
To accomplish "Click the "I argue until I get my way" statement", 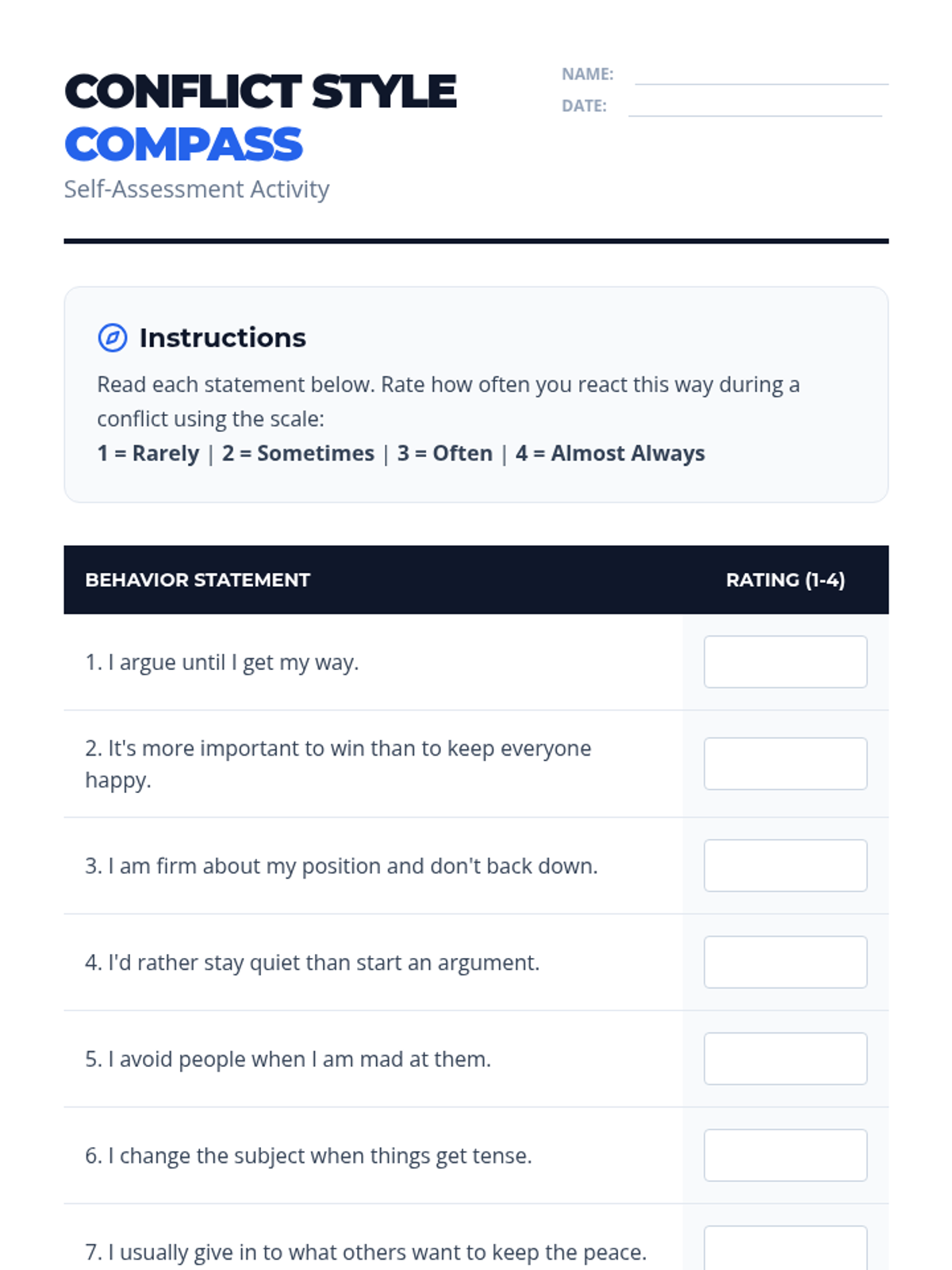I will [x=222, y=662].
